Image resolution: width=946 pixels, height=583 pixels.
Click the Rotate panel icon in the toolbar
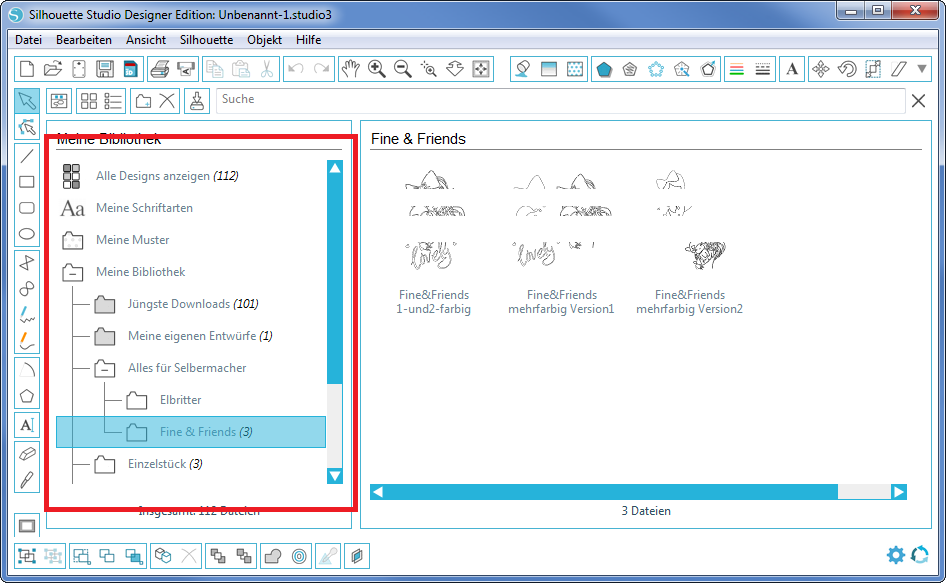(849, 69)
